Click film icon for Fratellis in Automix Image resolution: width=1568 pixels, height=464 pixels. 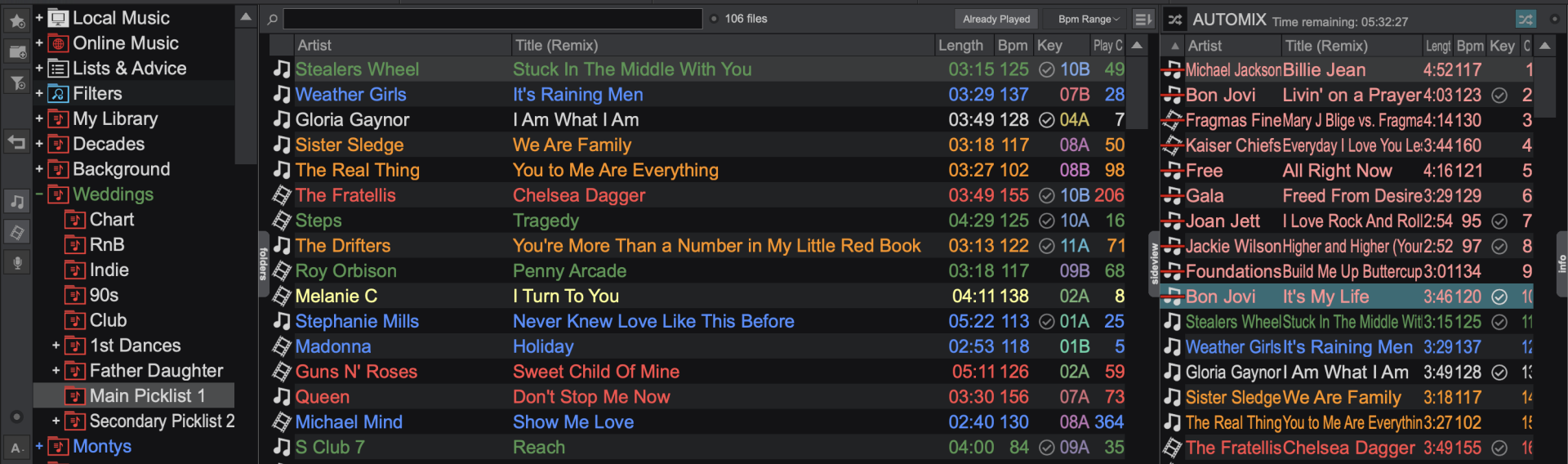pos(1172,448)
